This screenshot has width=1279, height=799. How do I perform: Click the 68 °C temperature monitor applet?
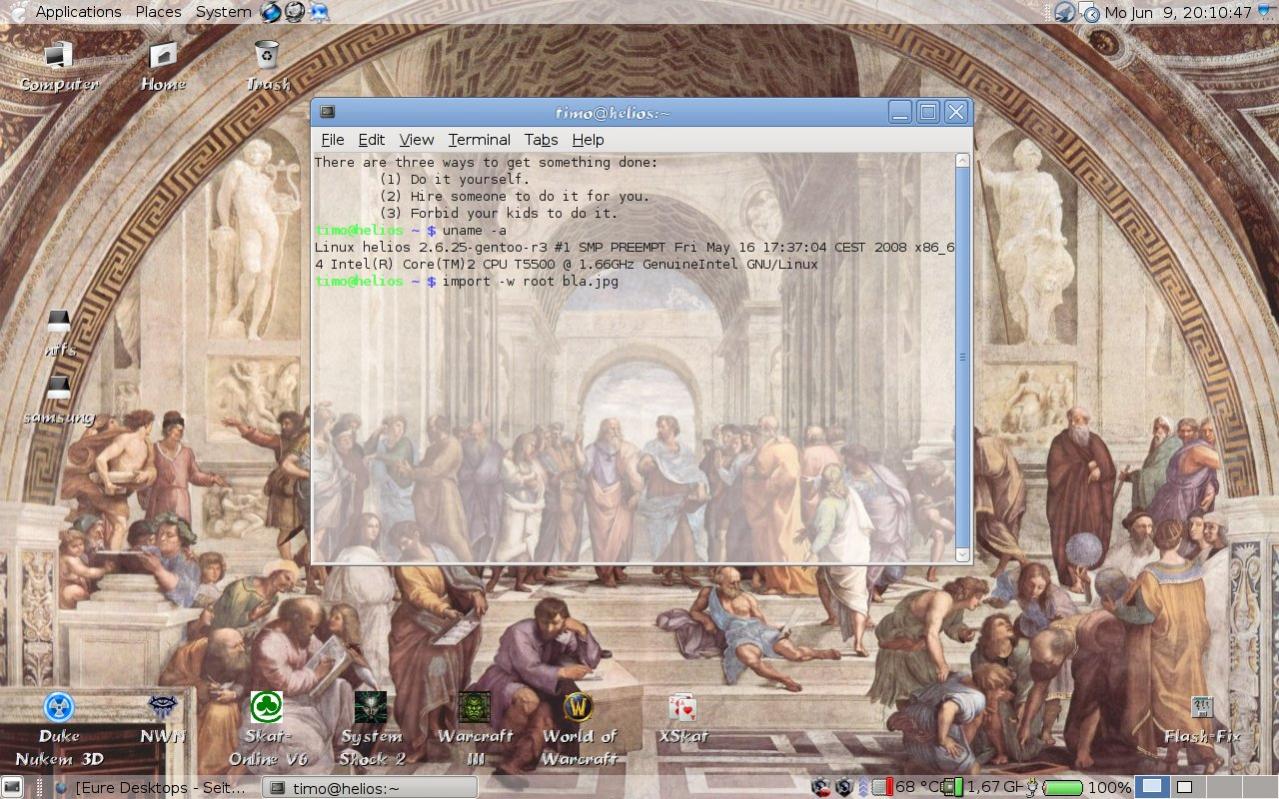906,787
